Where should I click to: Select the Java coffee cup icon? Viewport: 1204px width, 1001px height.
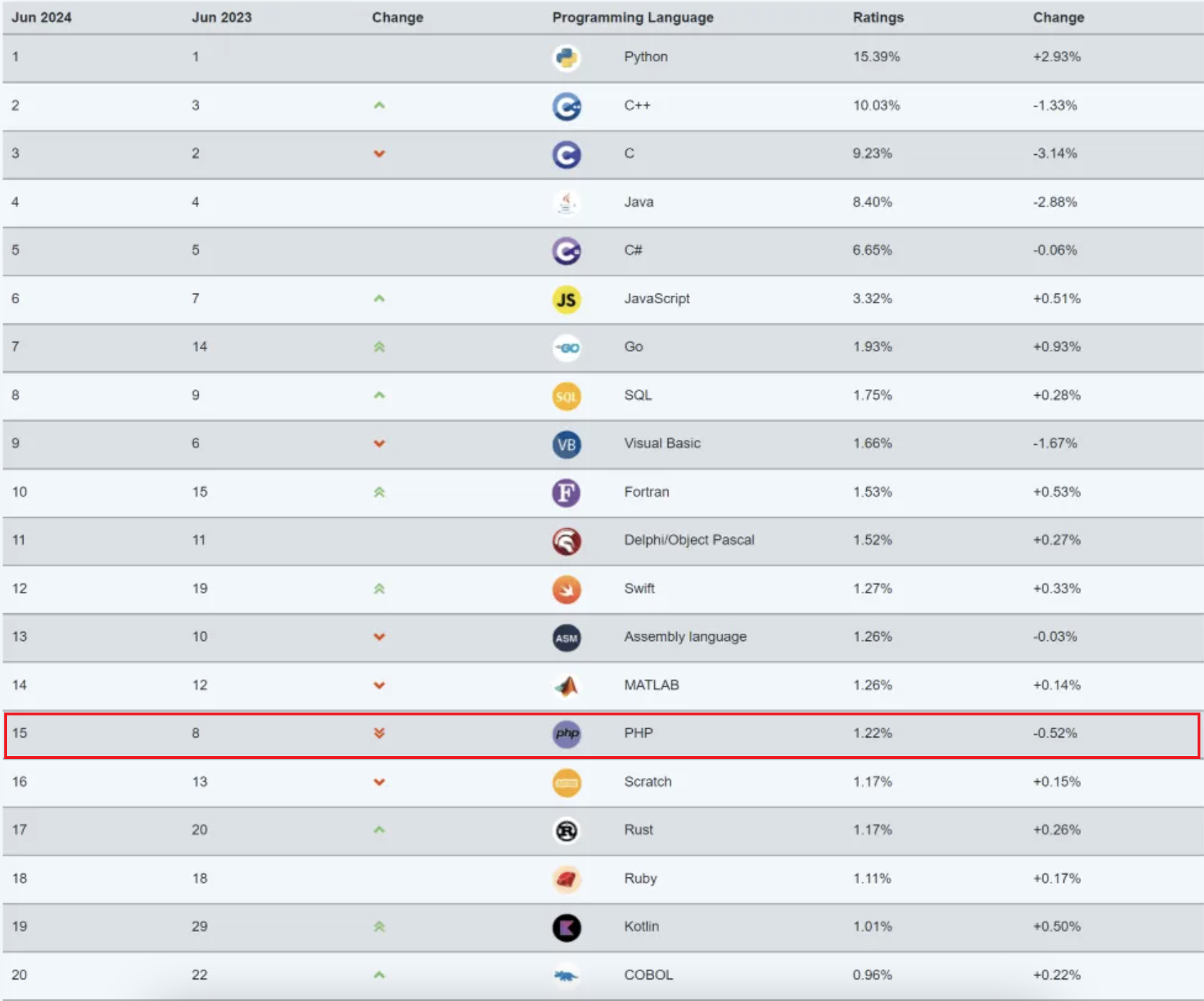566,203
